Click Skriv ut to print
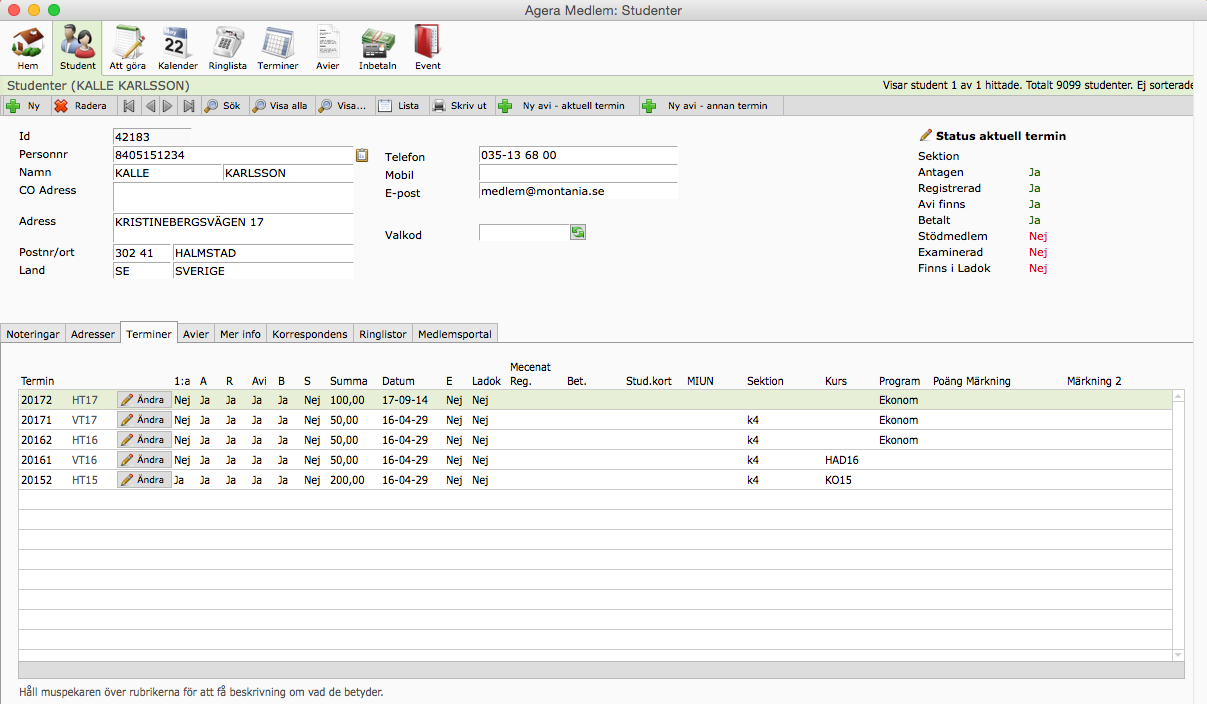Screen dimensions: 1207x704 [460, 106]
